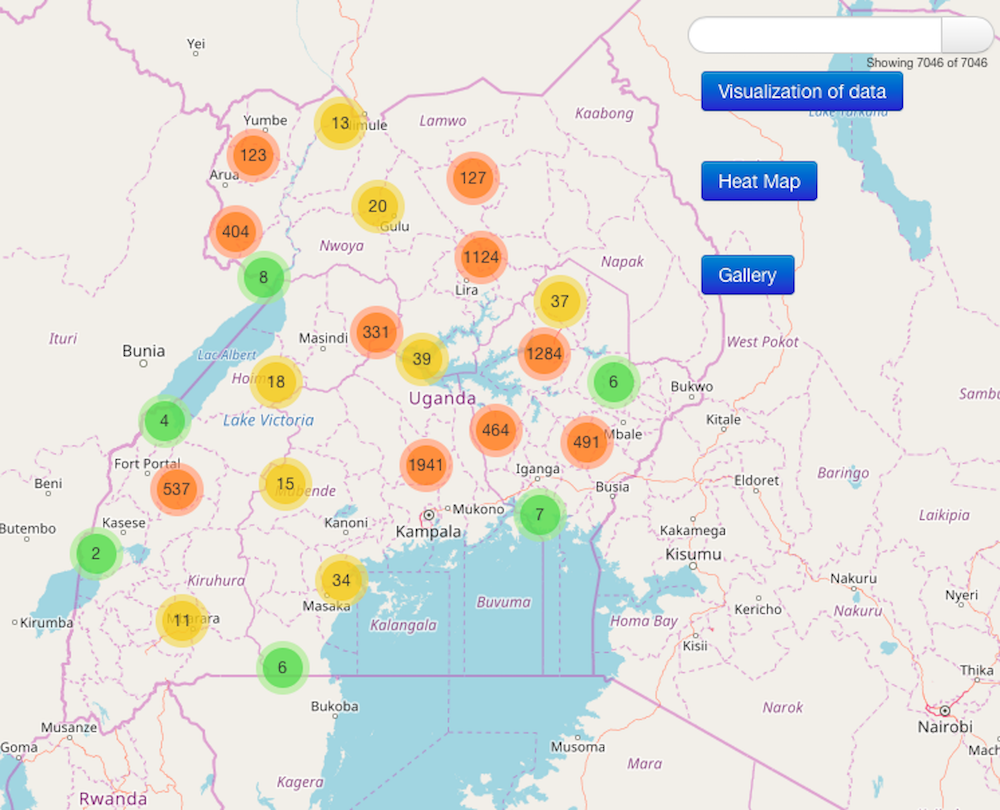Click the yellow cluster marker 39
The height and width of the screenshot is (810, 1000).
[x=422, y=359]
